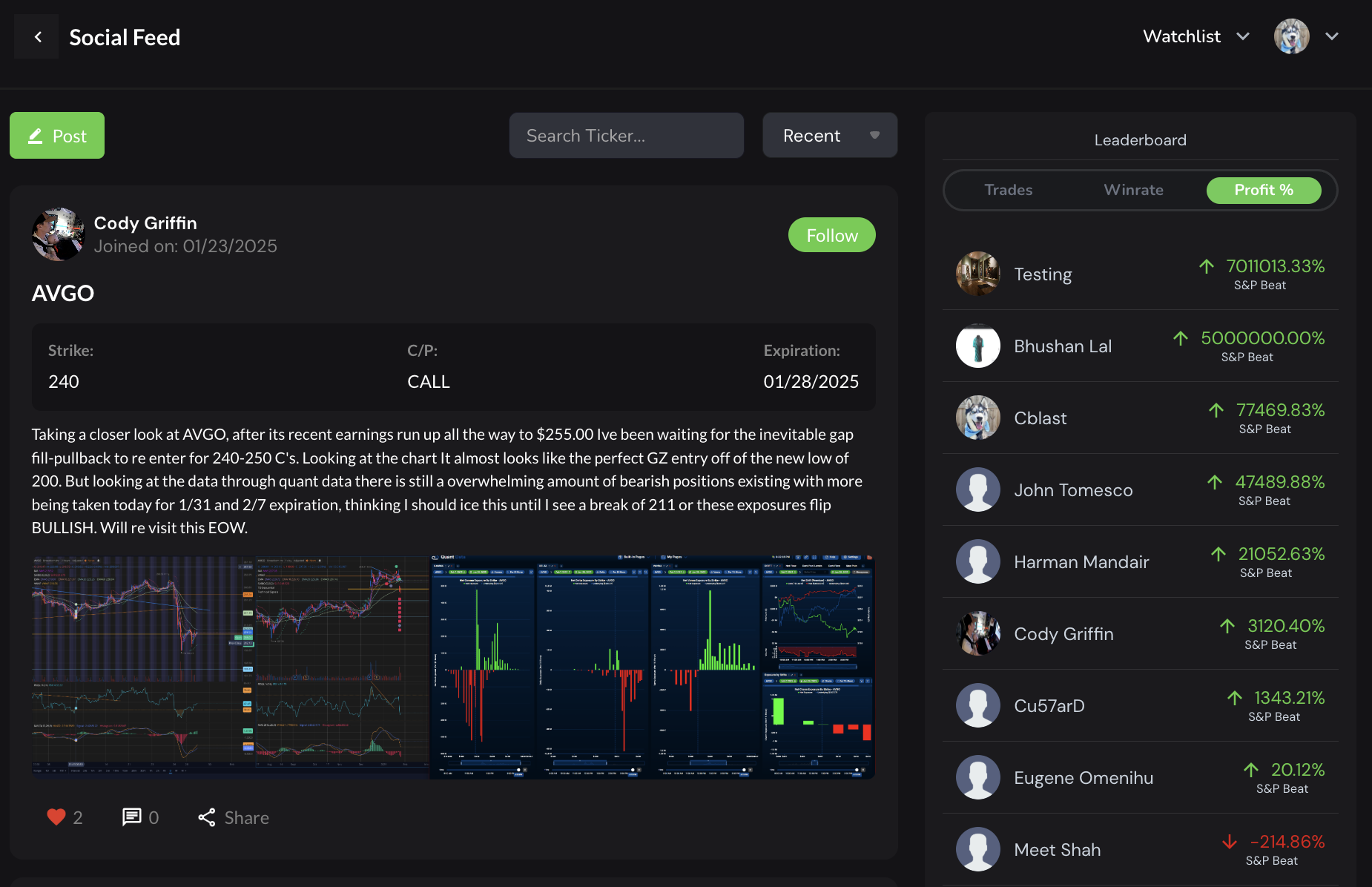Click Cblast's husky avatar in leaderboard

tap(977, 418)
